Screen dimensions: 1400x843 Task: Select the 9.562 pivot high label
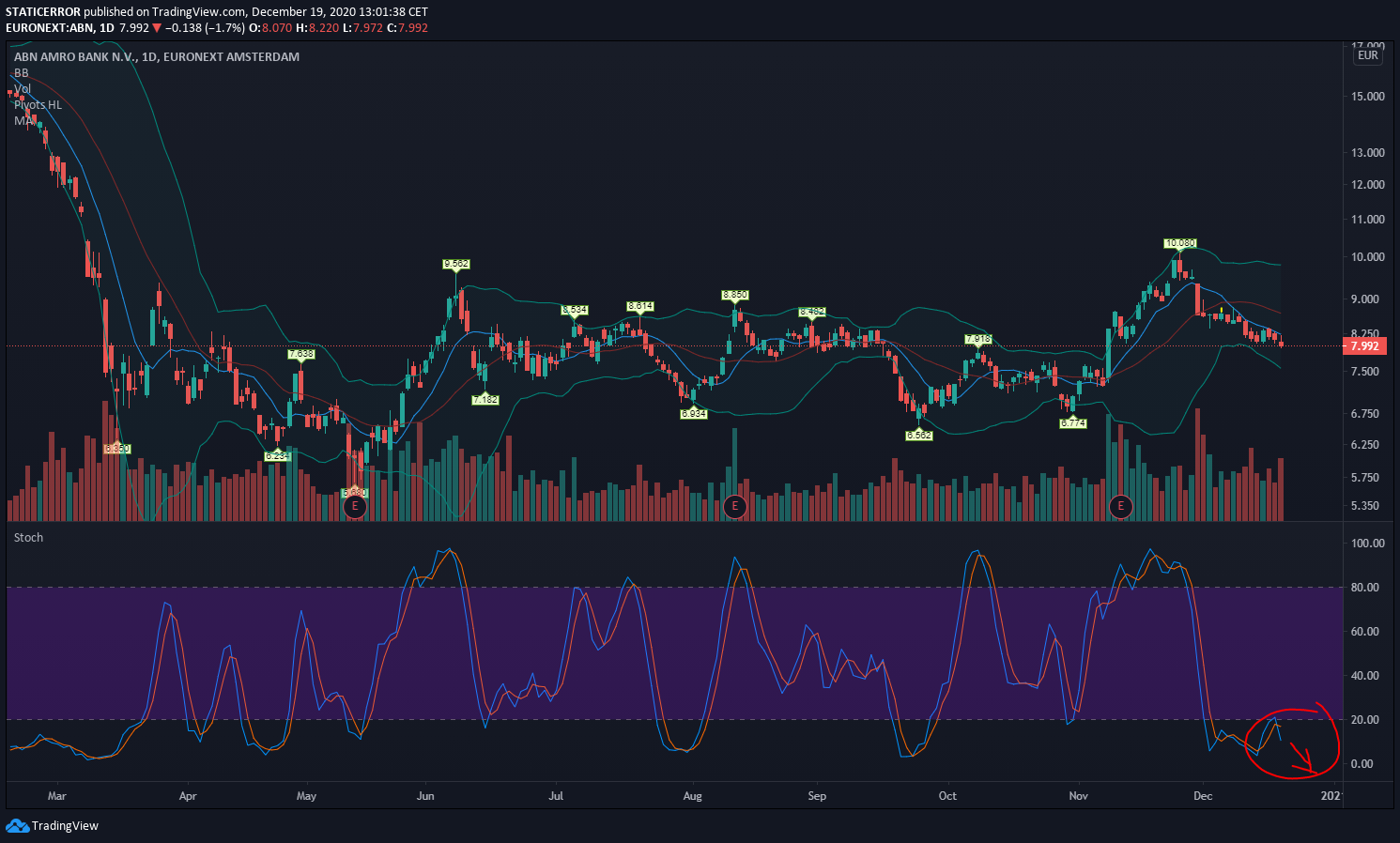[x=456, y=264]
